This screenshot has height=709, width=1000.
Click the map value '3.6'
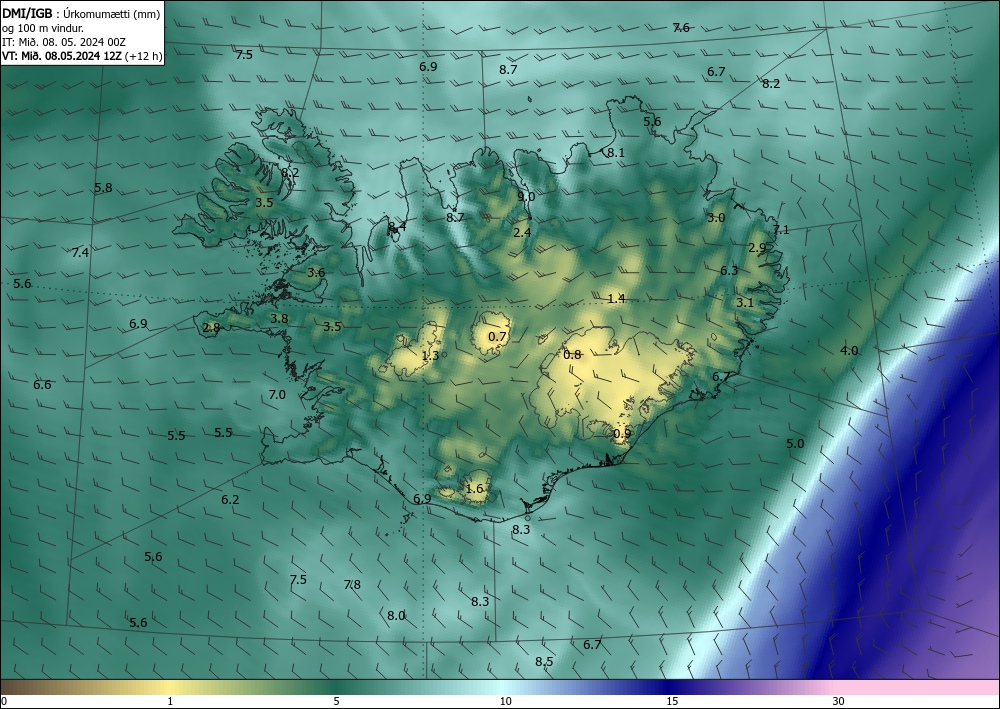pos(316,273)
